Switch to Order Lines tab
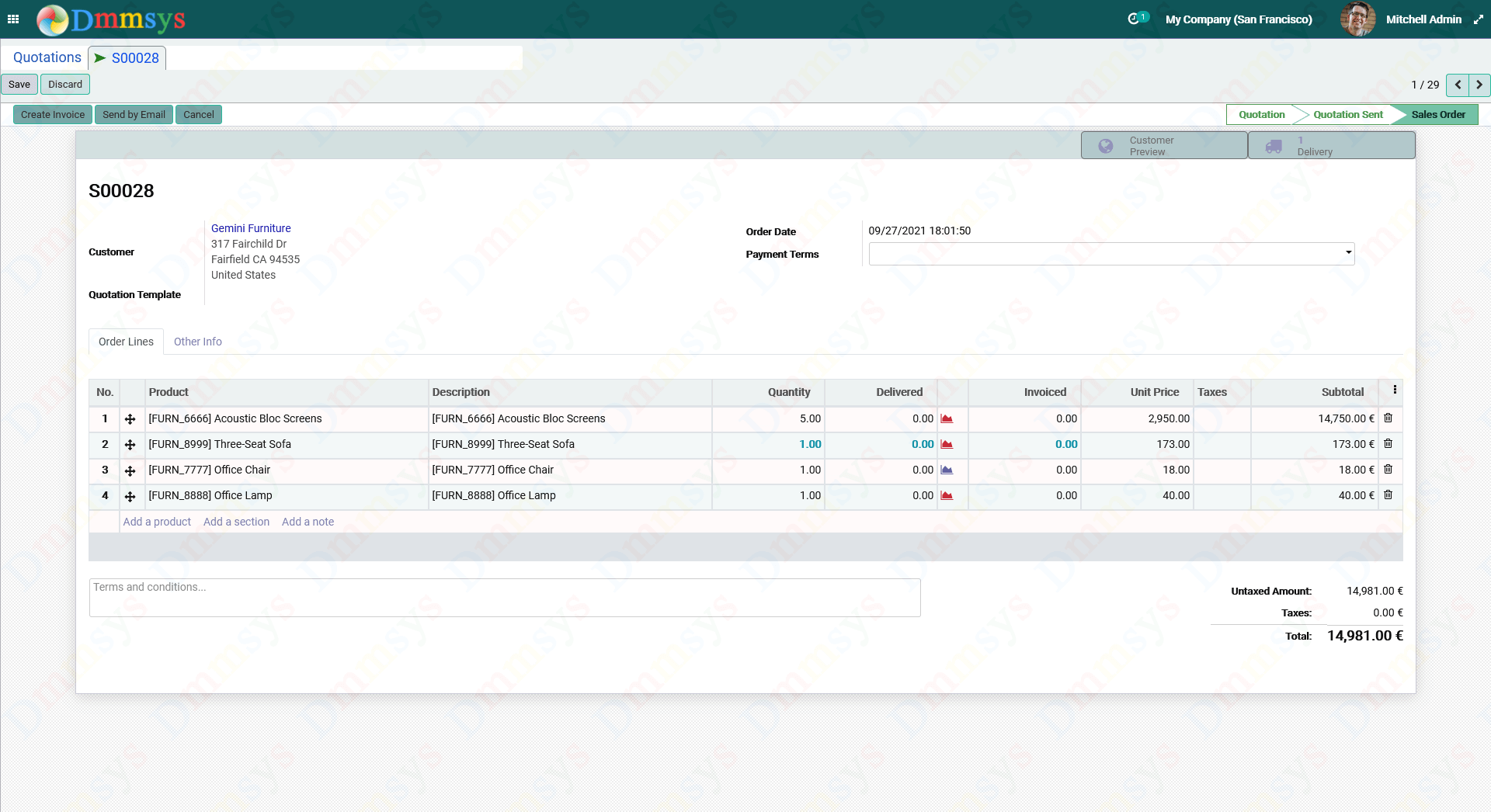This screenshot has width=1491, height=812. pos(126,342)
